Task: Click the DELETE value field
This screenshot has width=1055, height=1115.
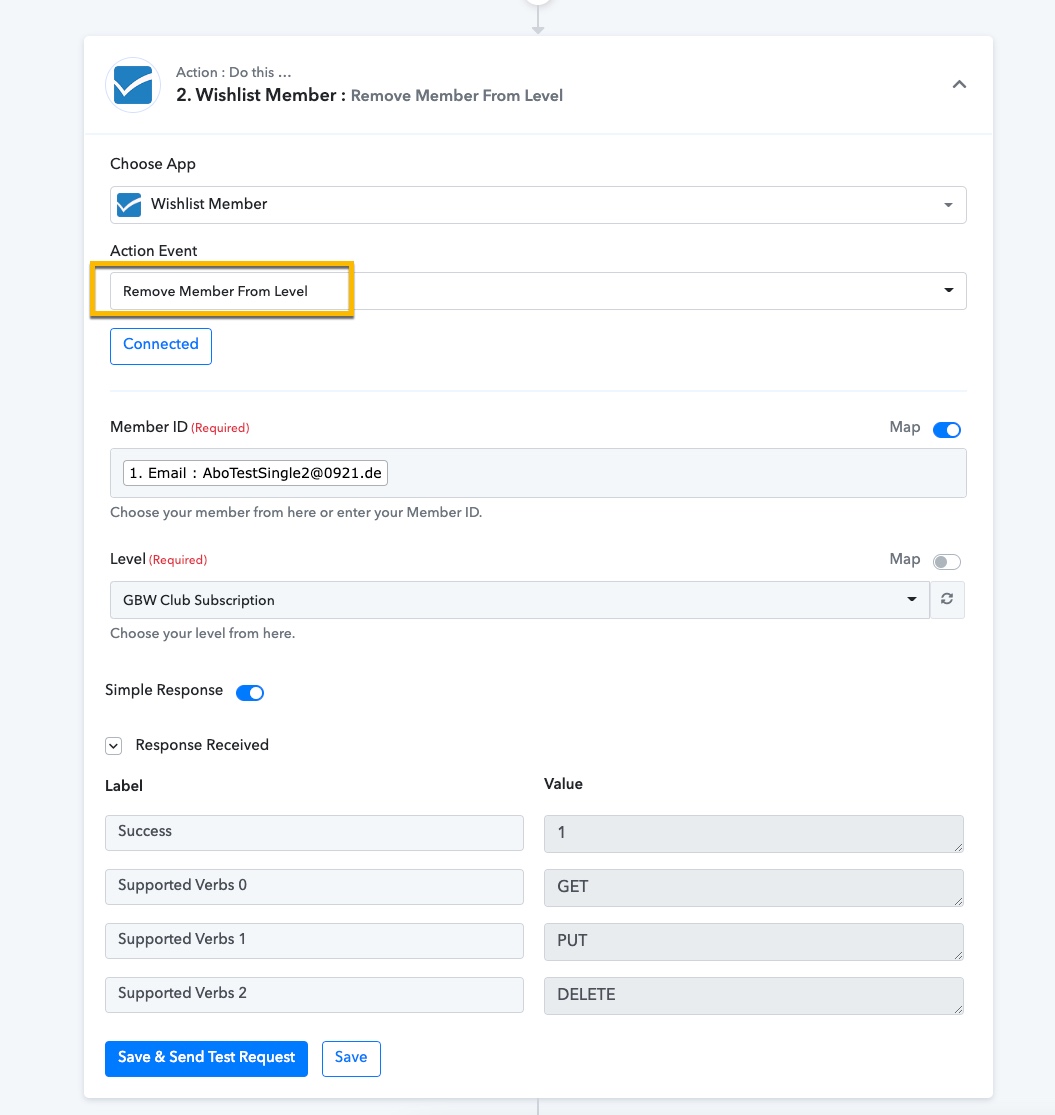Action: (754, 996)
